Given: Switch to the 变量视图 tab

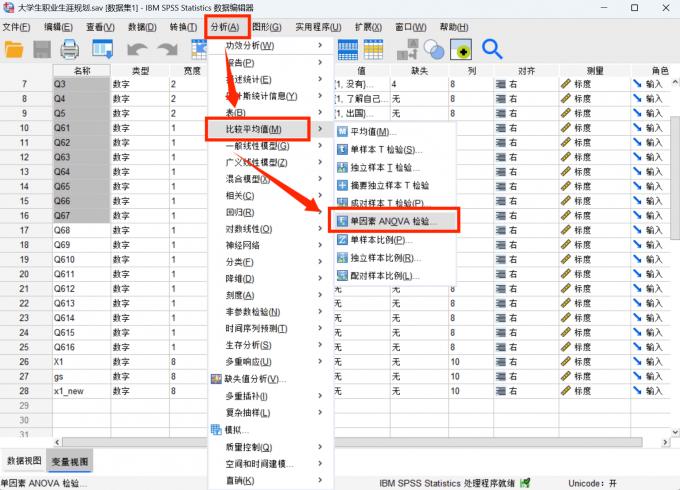Looking at the screenshot, I should (70, 462).
